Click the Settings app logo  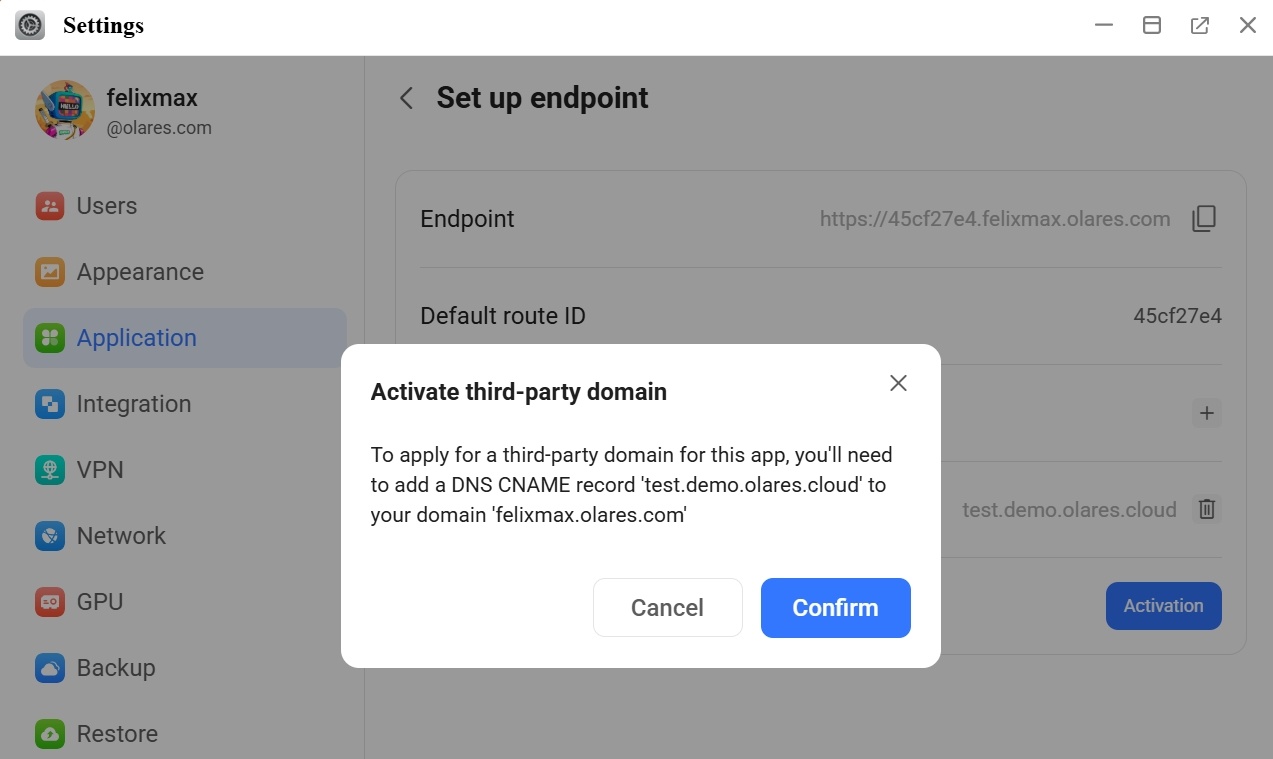click(x=29, y=24)
